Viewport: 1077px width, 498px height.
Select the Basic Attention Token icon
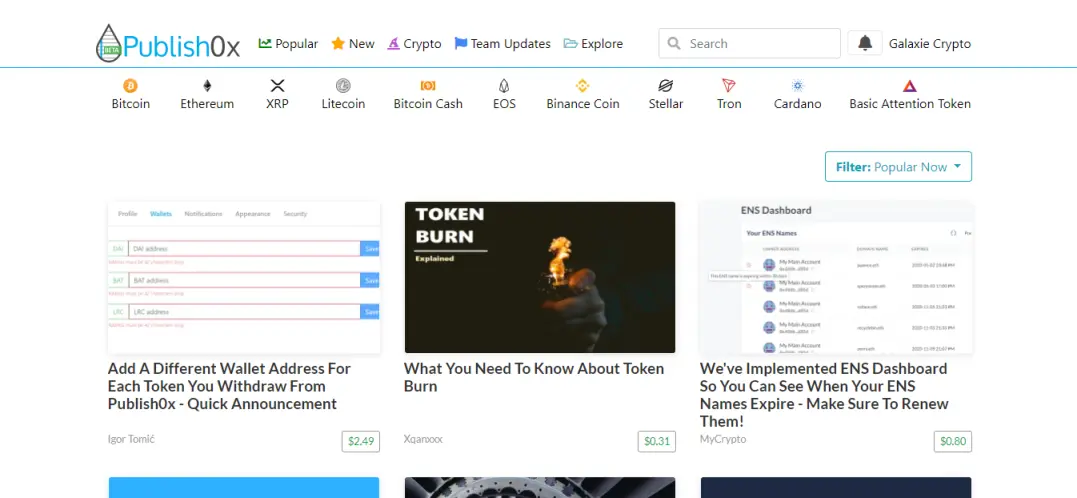(x=910, y=86)
